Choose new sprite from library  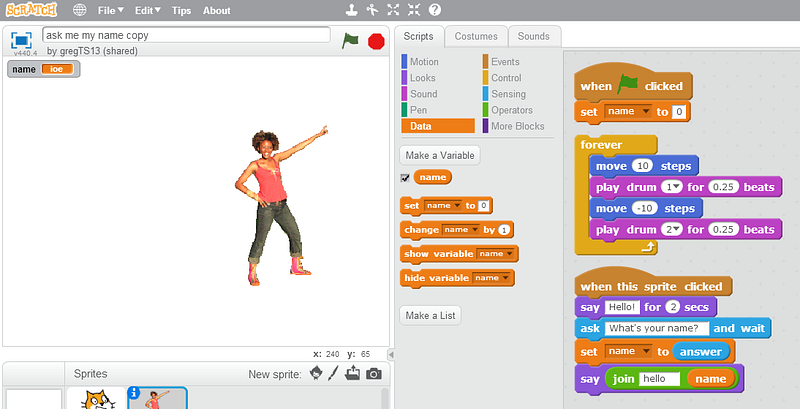tap(316, 374)
